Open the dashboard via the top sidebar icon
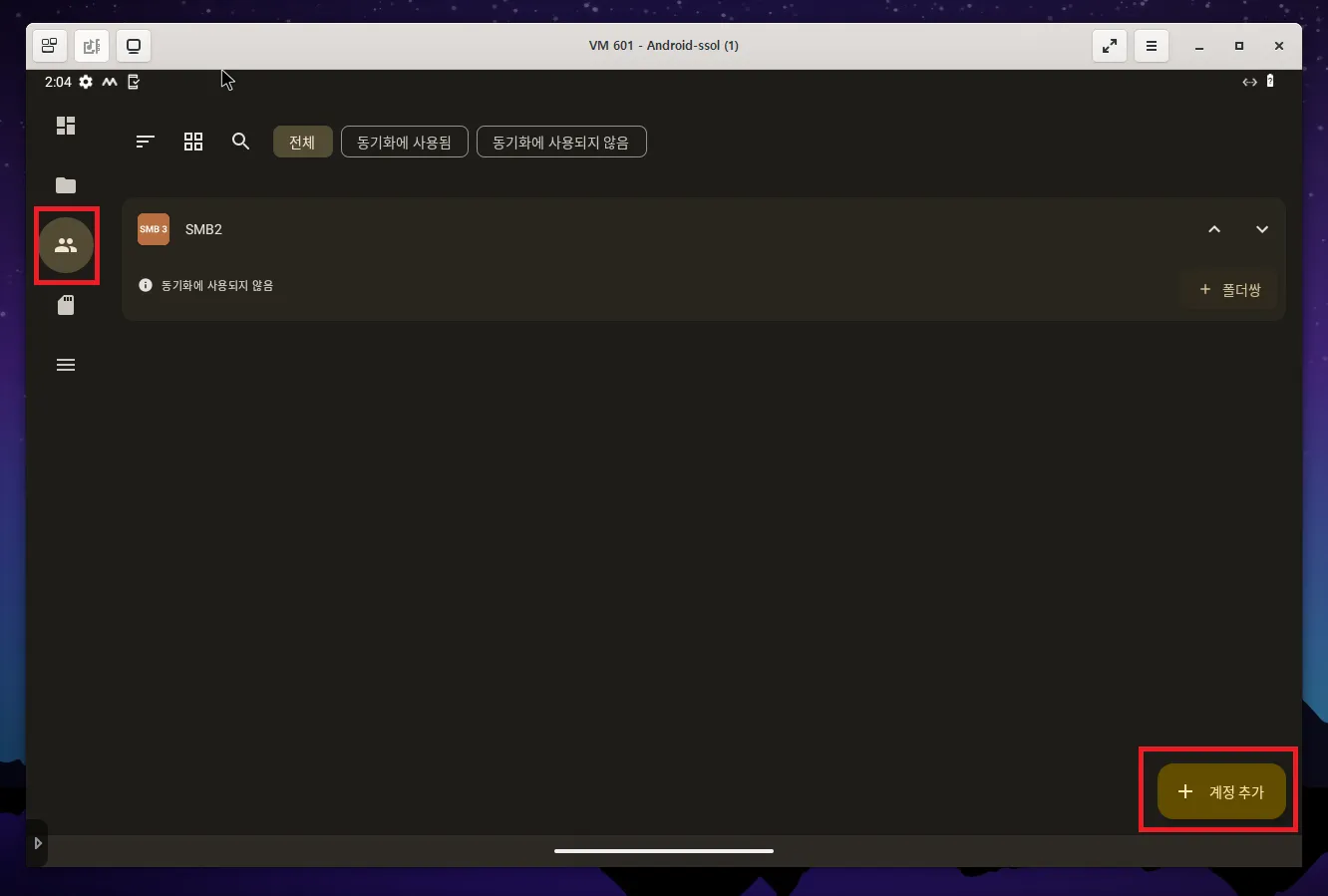The image size is (1328, 896). [65, 126]
